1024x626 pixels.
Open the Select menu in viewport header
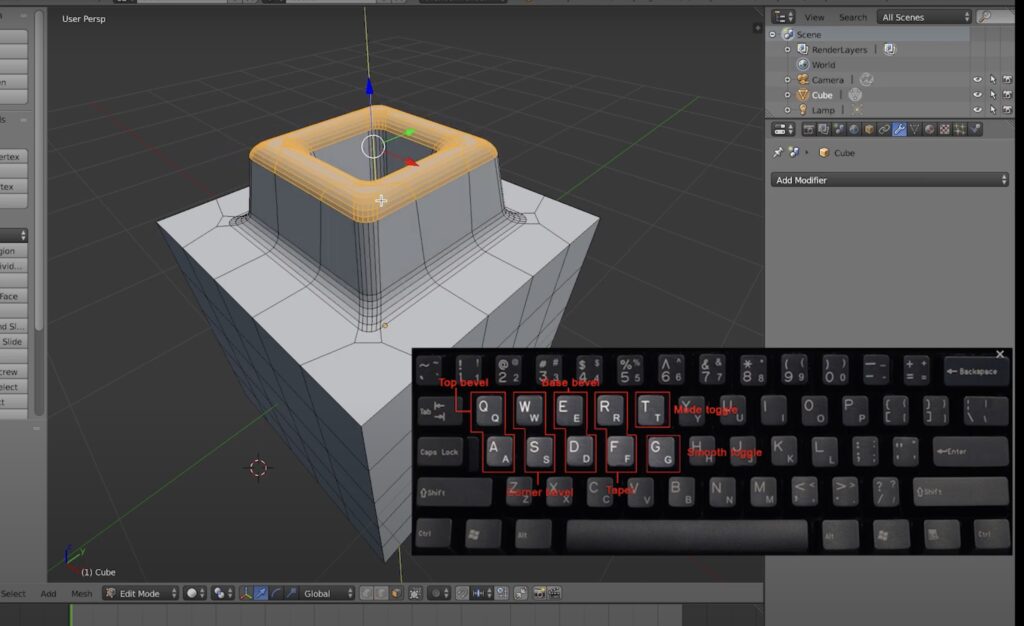[x=13, y=593]
